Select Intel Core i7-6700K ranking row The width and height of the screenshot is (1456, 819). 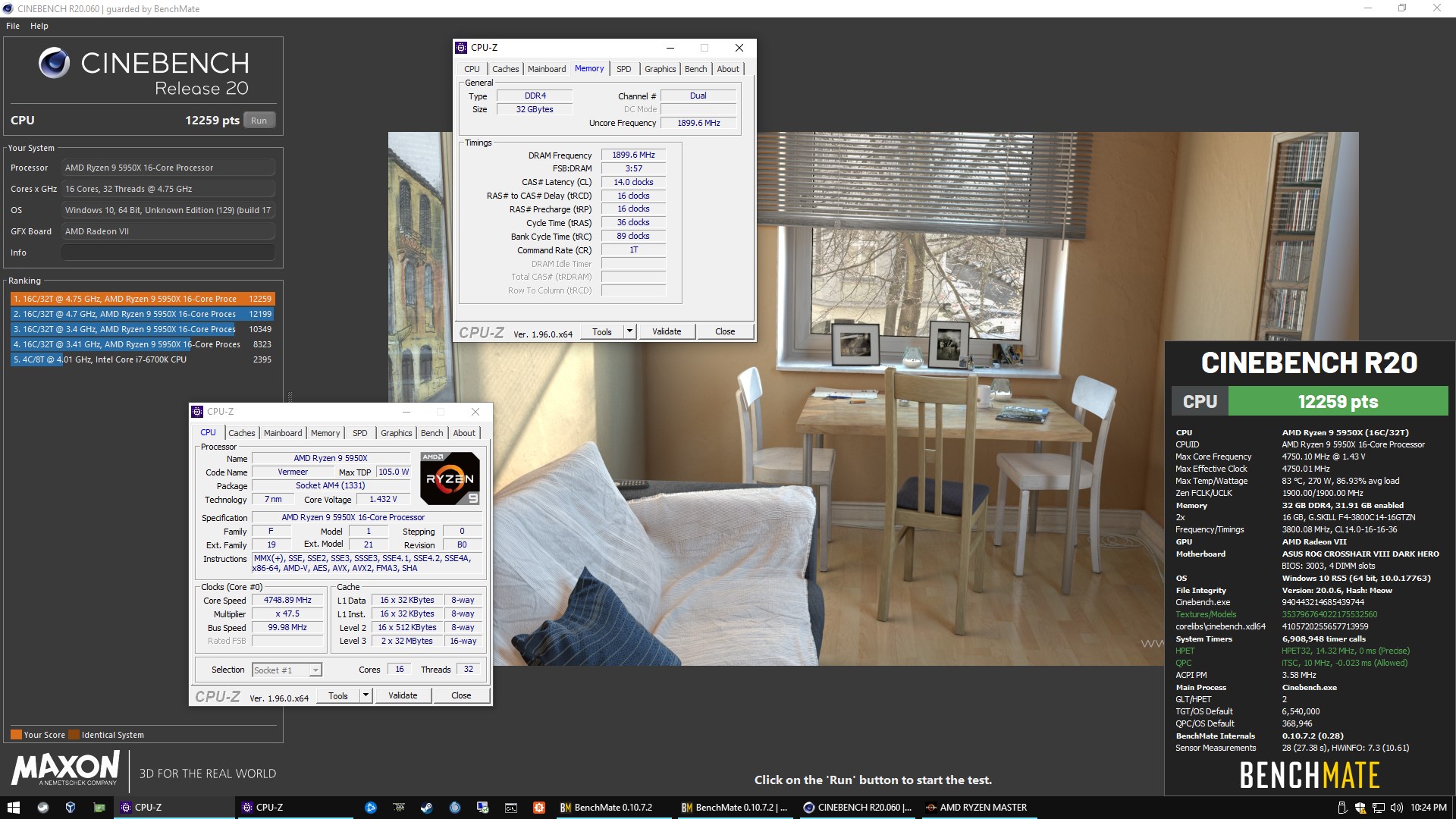[x=142, y=359]
